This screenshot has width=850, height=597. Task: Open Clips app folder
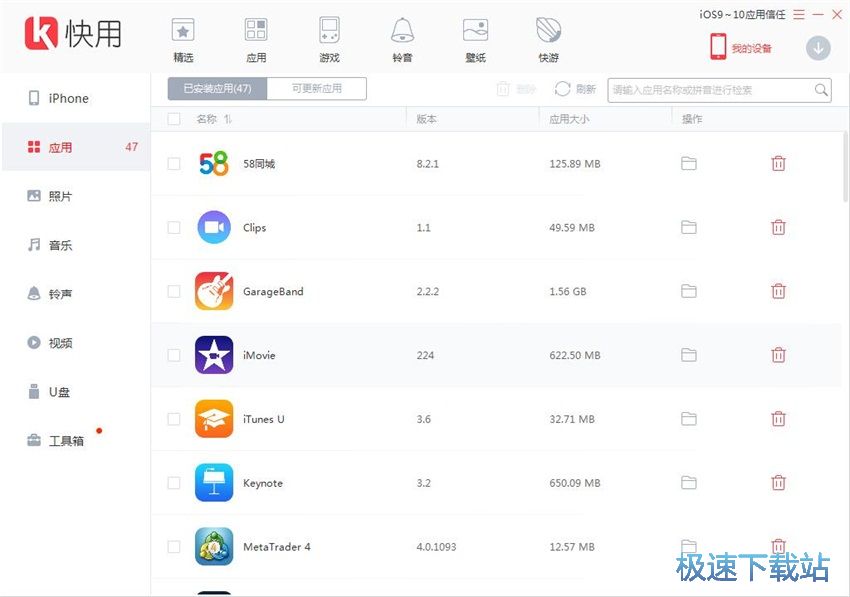pos(688,227)
